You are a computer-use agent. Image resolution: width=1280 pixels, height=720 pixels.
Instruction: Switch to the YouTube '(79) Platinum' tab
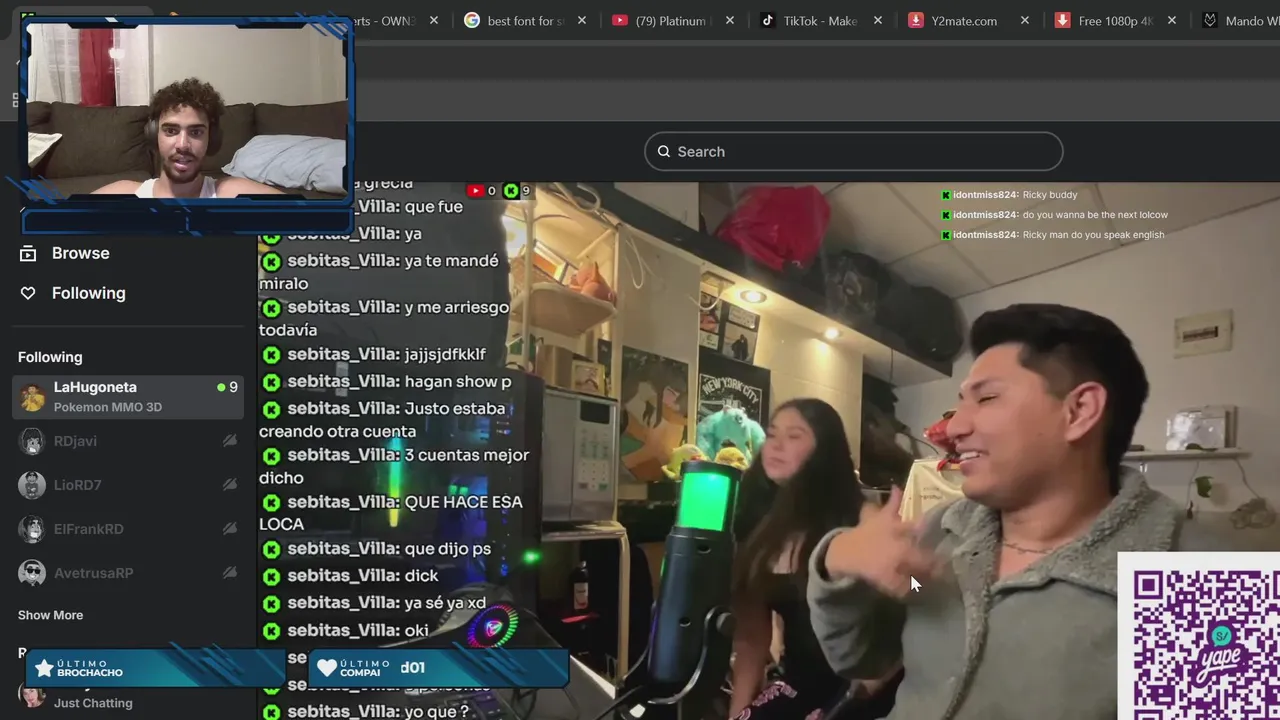673,20
